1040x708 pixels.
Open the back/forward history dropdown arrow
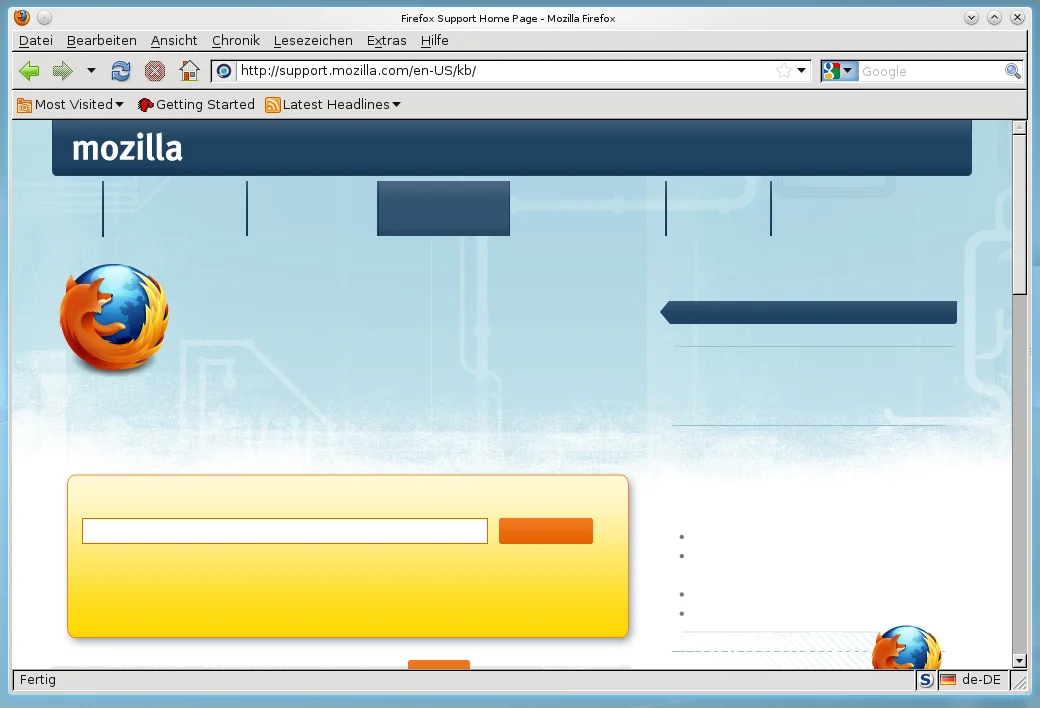click(91, 71)
